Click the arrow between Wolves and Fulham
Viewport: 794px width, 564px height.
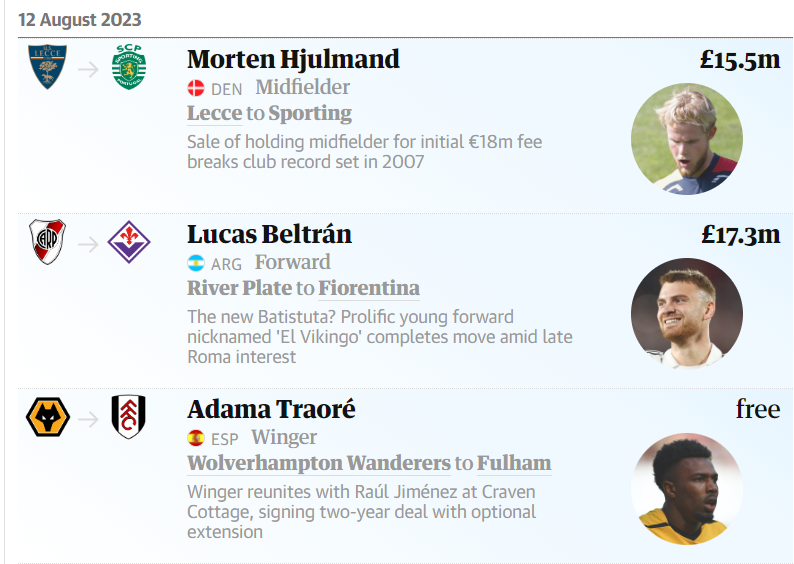[x=88, y=418]
